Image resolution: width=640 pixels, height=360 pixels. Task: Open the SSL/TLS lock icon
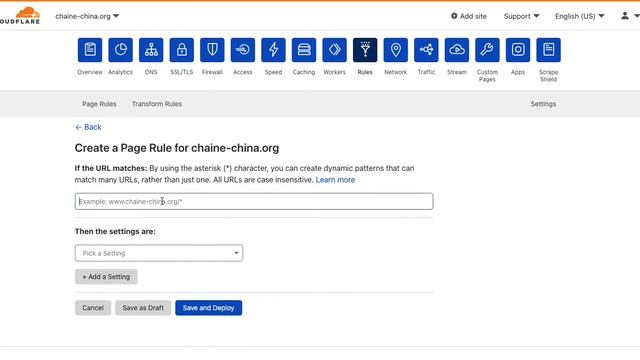point(182,50)
